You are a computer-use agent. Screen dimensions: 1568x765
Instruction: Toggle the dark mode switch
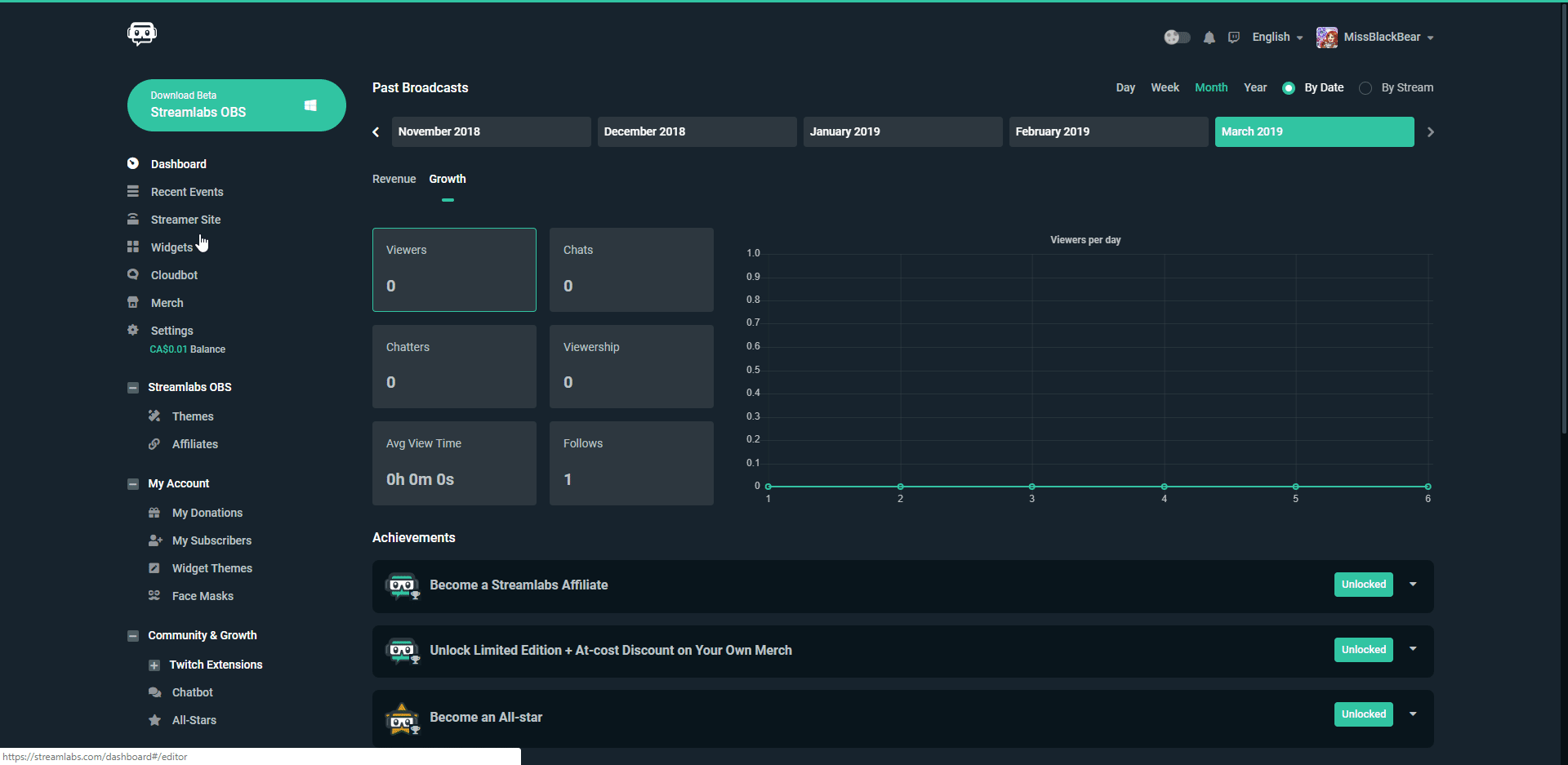pos(1176,37)
